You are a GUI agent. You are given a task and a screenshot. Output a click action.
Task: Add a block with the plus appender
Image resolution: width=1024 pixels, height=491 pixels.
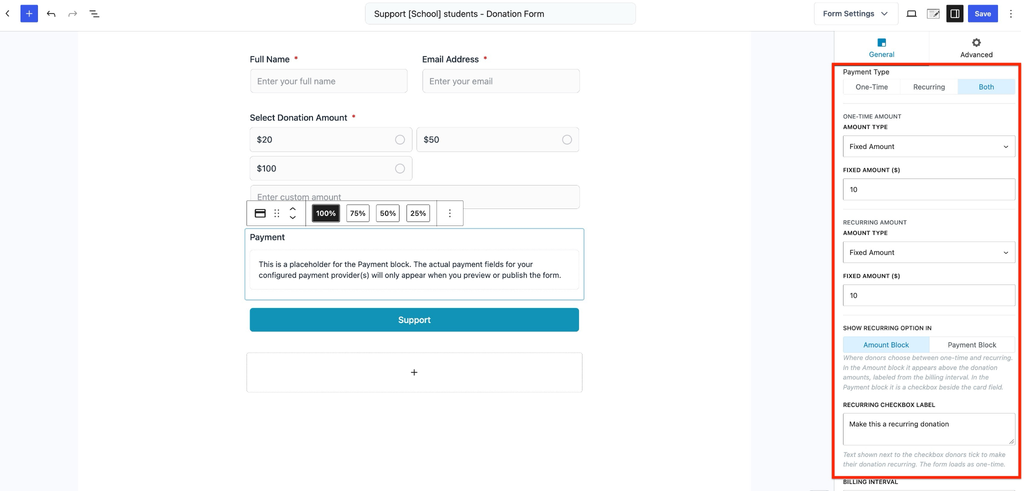[414, 372]
